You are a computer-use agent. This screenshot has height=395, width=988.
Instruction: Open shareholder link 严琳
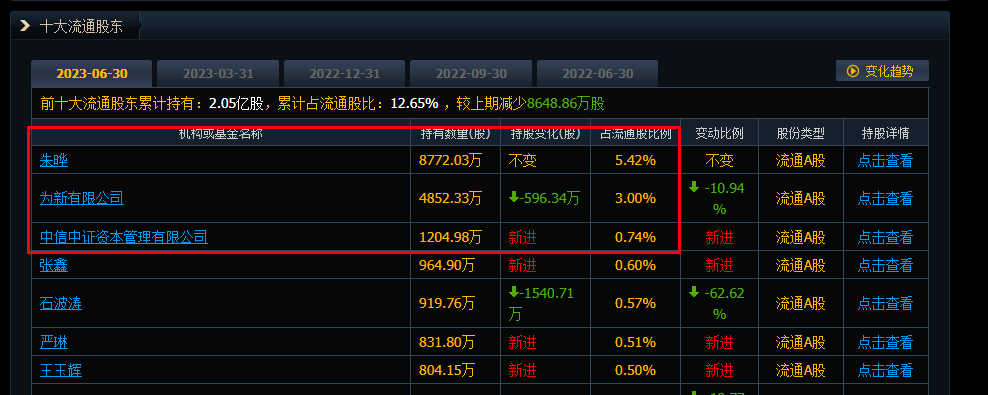tap(54, 342)
